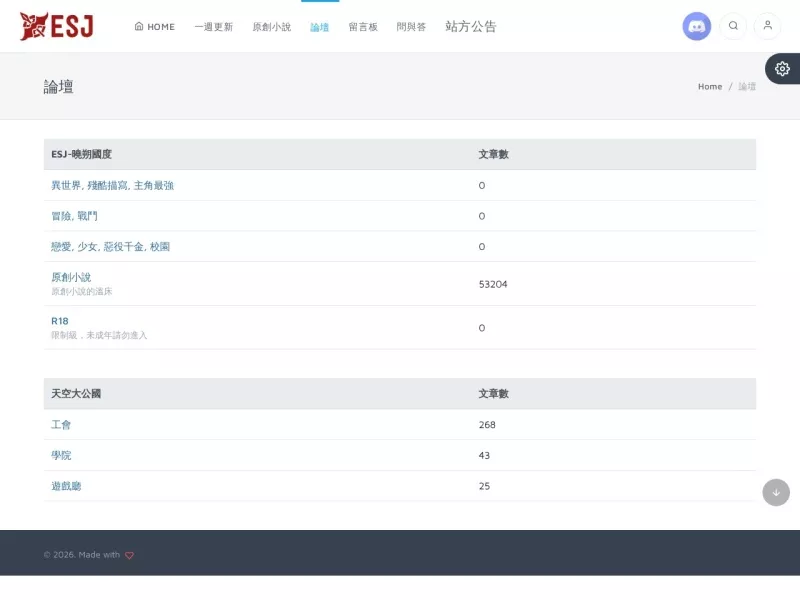Viewport: 800px width, 600px height.
Task: Click ESJ-曉朔國度 table header
Action: [81, 154]
